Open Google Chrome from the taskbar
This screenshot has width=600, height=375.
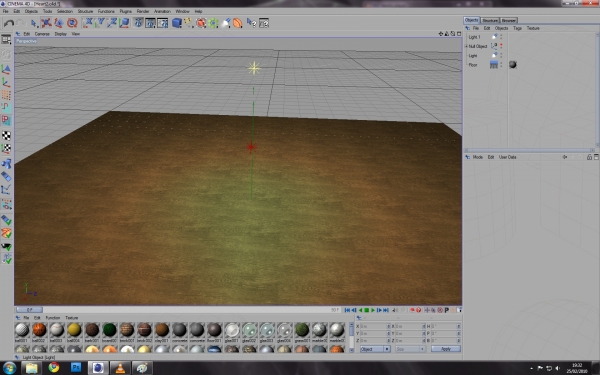(x=54, y=367)
